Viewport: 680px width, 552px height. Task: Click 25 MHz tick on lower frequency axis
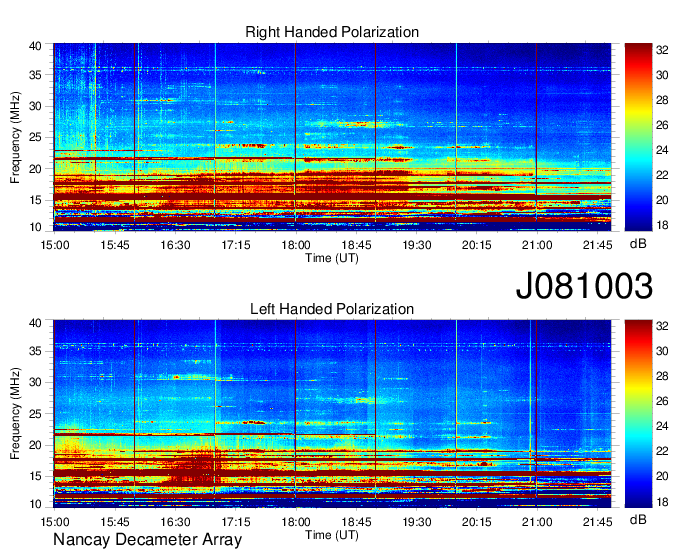click(35, 414)
